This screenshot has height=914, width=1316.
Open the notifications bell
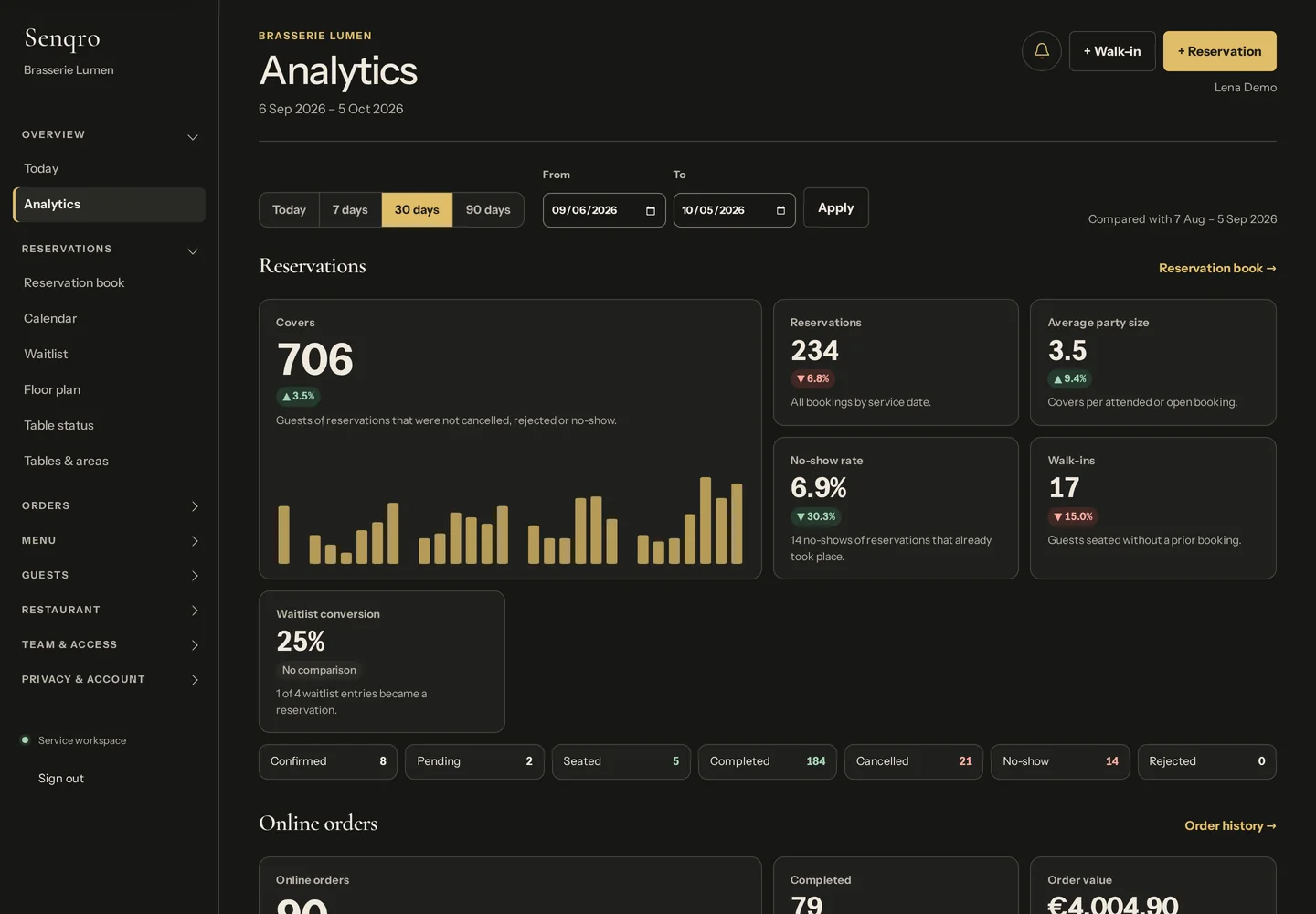point(1041,51)
